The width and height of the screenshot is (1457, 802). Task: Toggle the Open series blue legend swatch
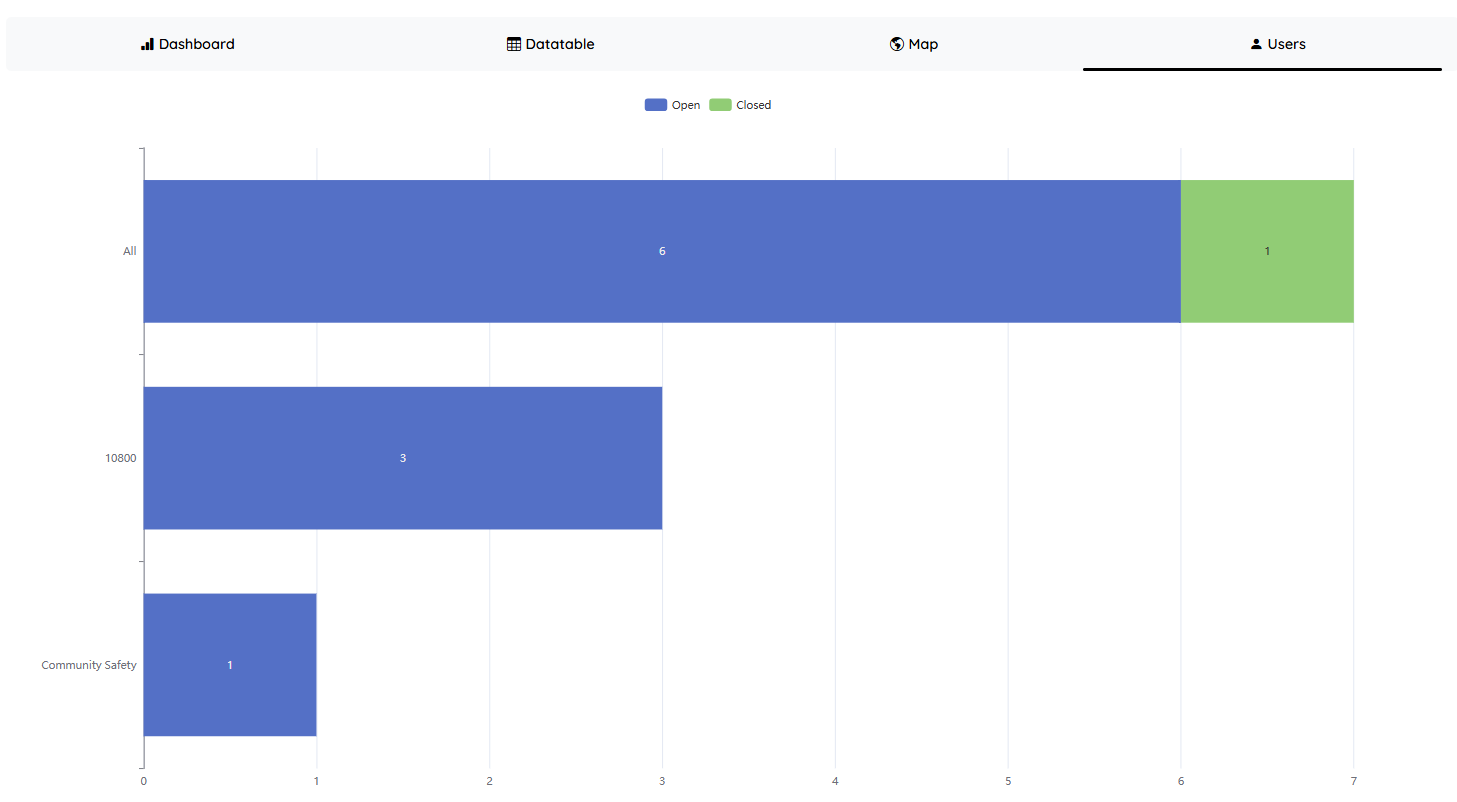click(x=656, y=105)
